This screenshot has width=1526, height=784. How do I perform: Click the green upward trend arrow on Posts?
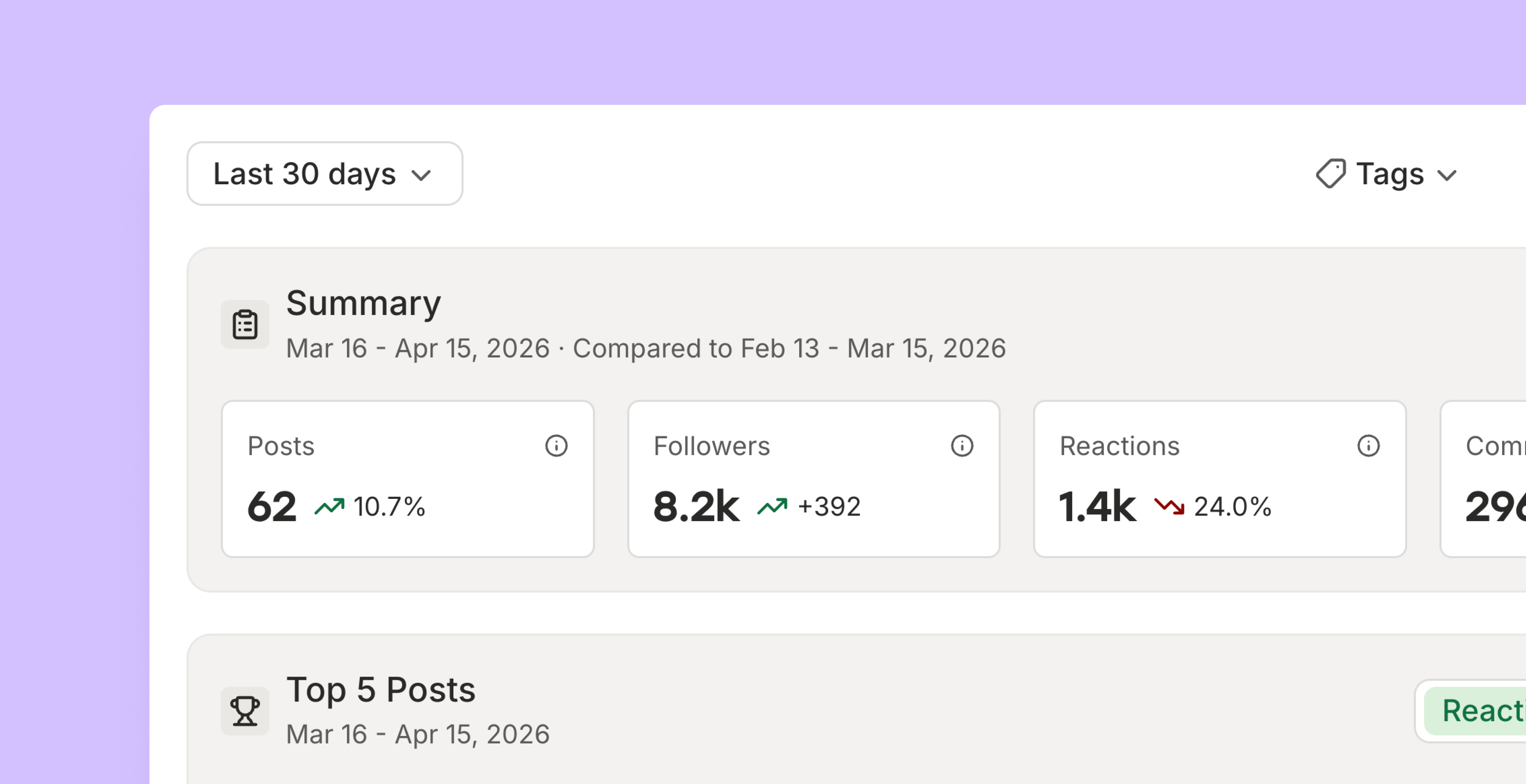[329, 507]
